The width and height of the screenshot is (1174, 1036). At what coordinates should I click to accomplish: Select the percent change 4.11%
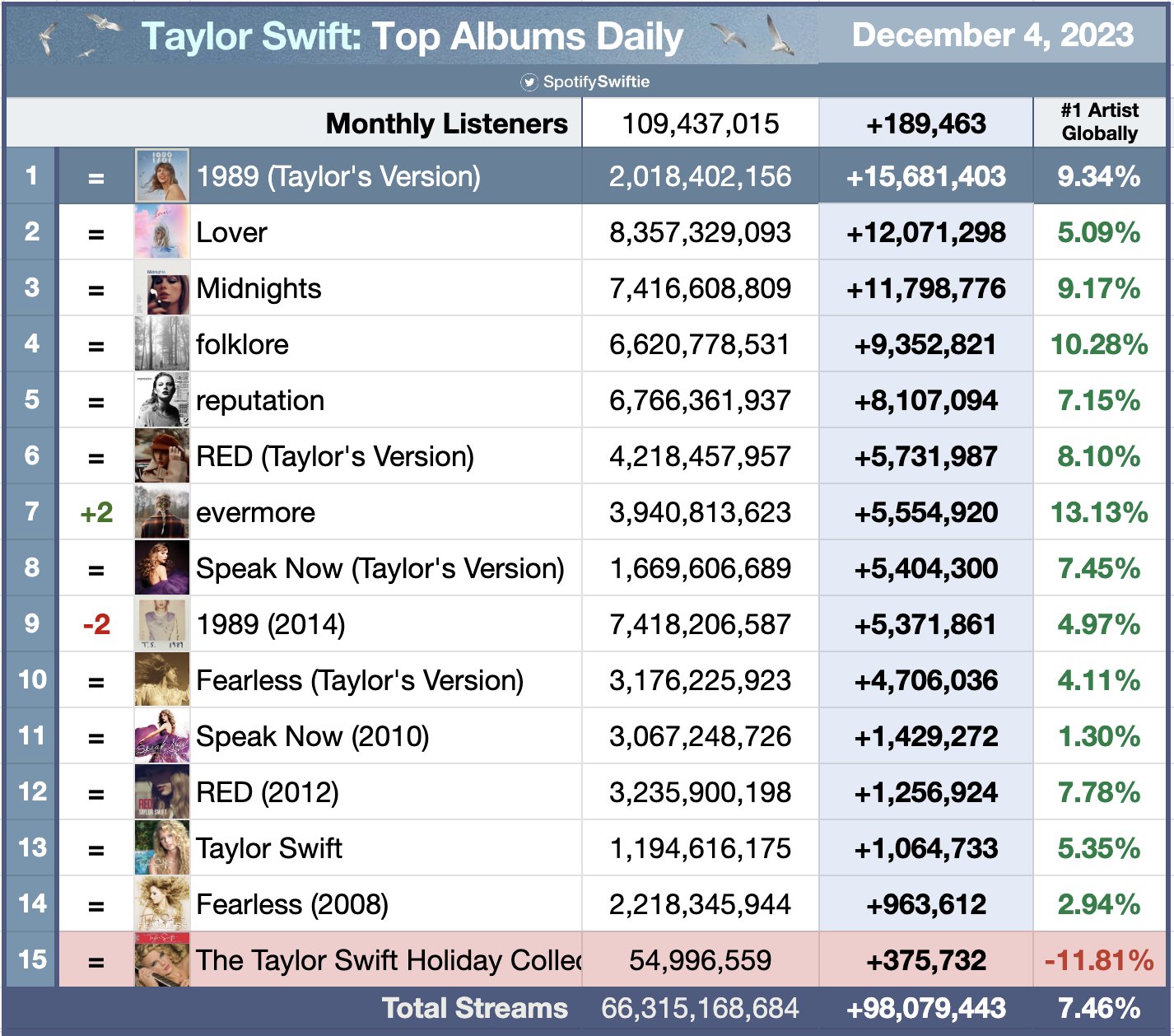point(1099,680)
